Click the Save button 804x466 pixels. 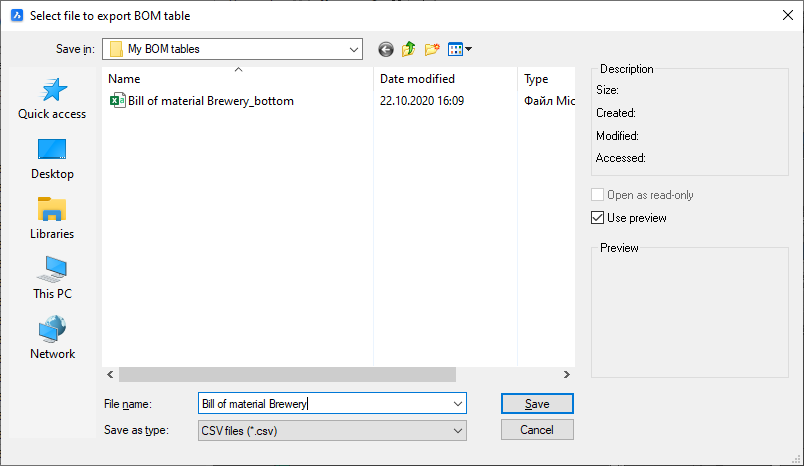[x=537, y=404]
